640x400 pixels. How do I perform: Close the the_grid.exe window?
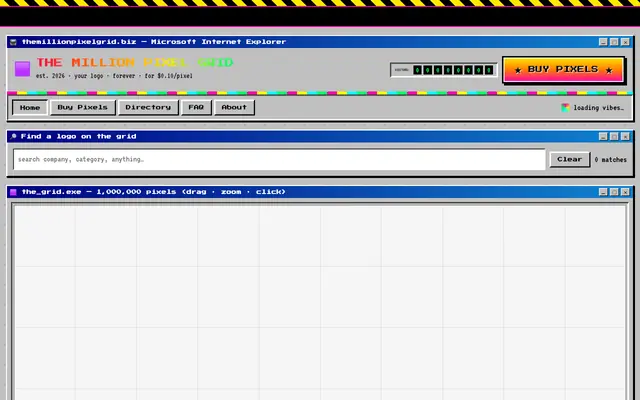point(625,192)
